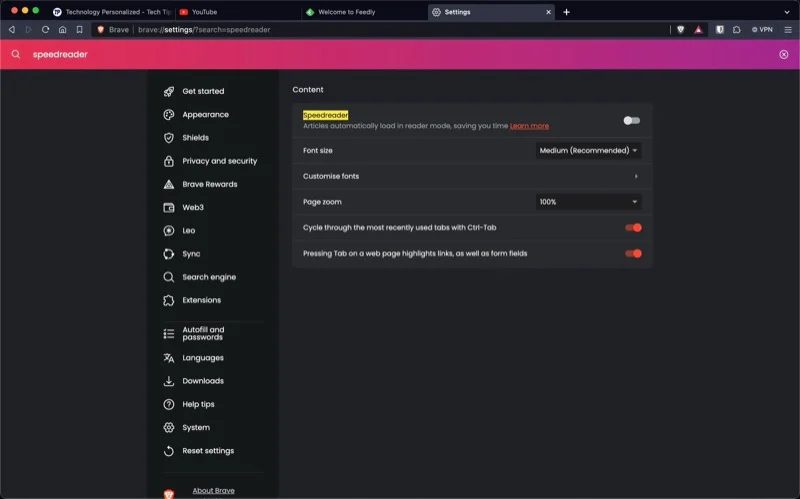
Task: Select the Settings tab
Action: coord(490,12)
